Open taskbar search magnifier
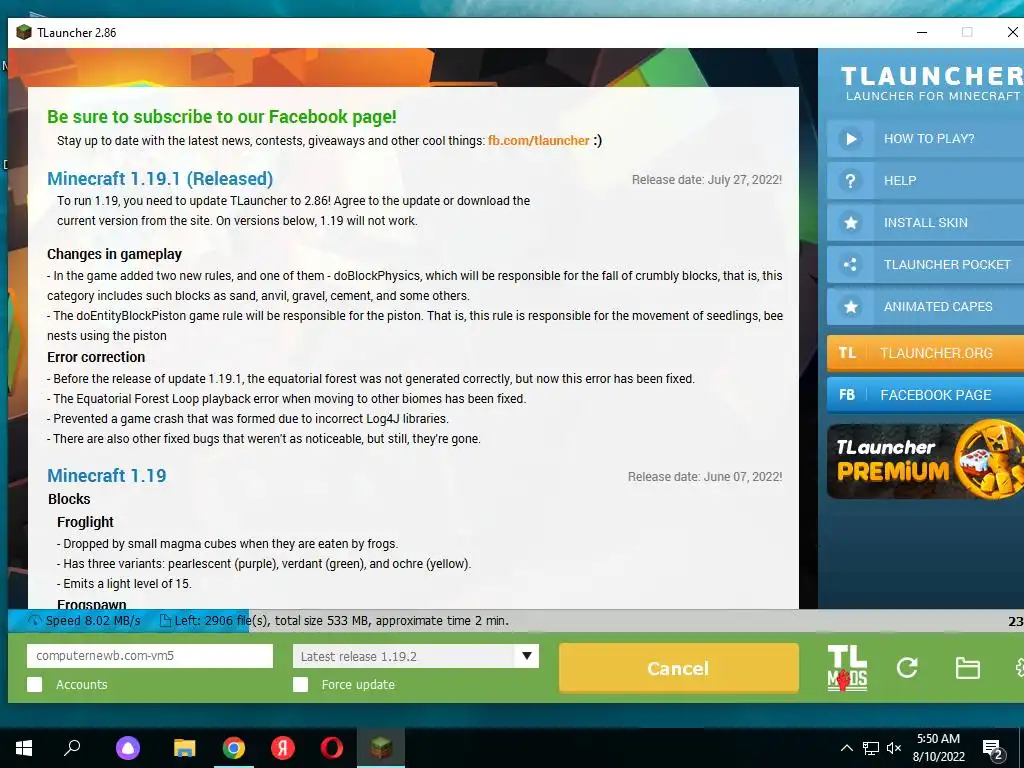The height and width of the screenshot is (768, 1024). pyautogui.click(x=72, y=748)
